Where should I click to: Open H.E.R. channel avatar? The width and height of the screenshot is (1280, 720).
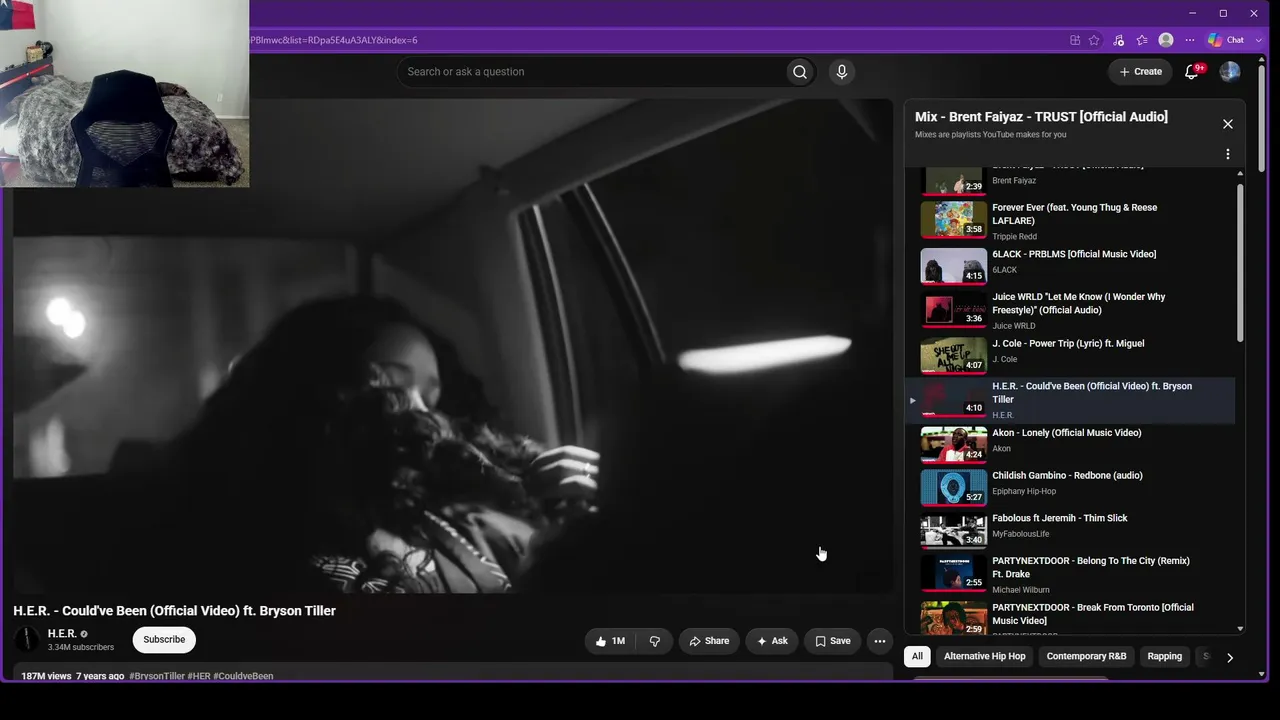(x=27, y=640)
